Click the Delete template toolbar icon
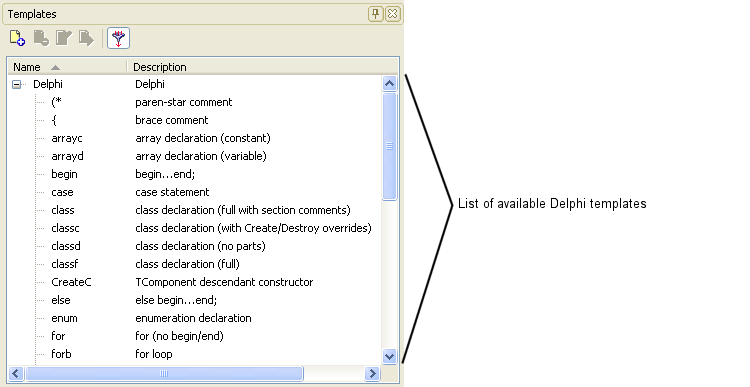Viewport: 750px width, 387px height. [x=41, y=38]
